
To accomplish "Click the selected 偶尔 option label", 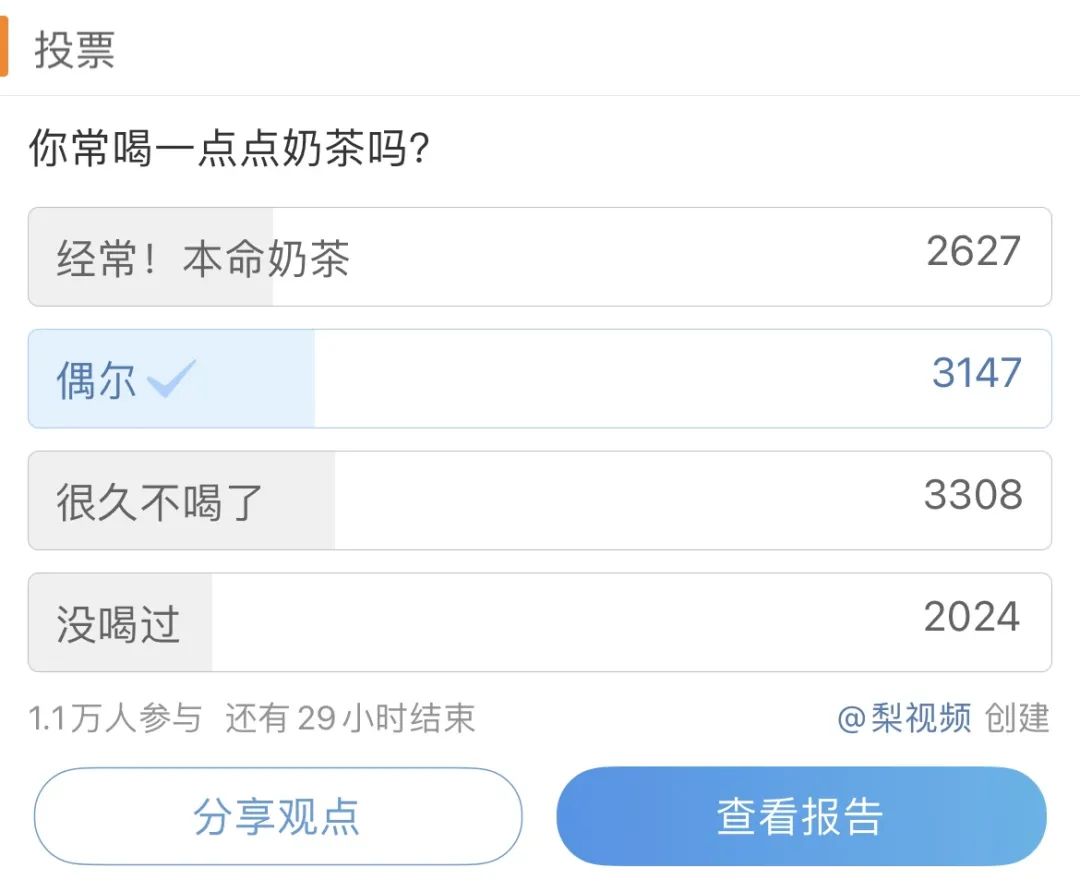I will (x=96, y=381).
